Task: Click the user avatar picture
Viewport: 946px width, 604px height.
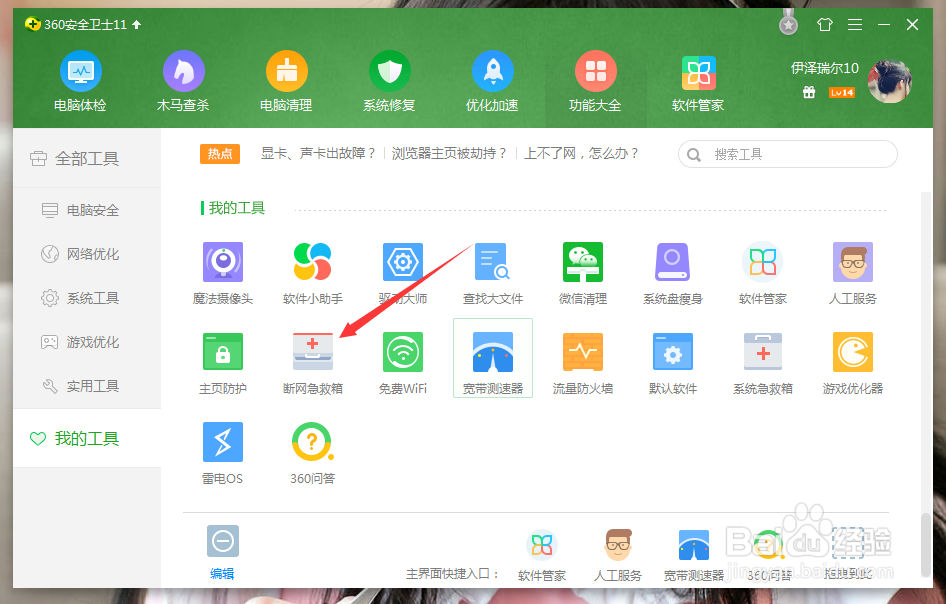Action: click(x=890, y=81)
